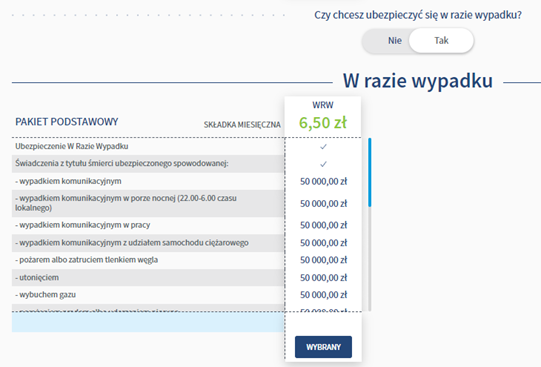
Task: Click the WYBRANY button
Action: click(x=323, y=347)
